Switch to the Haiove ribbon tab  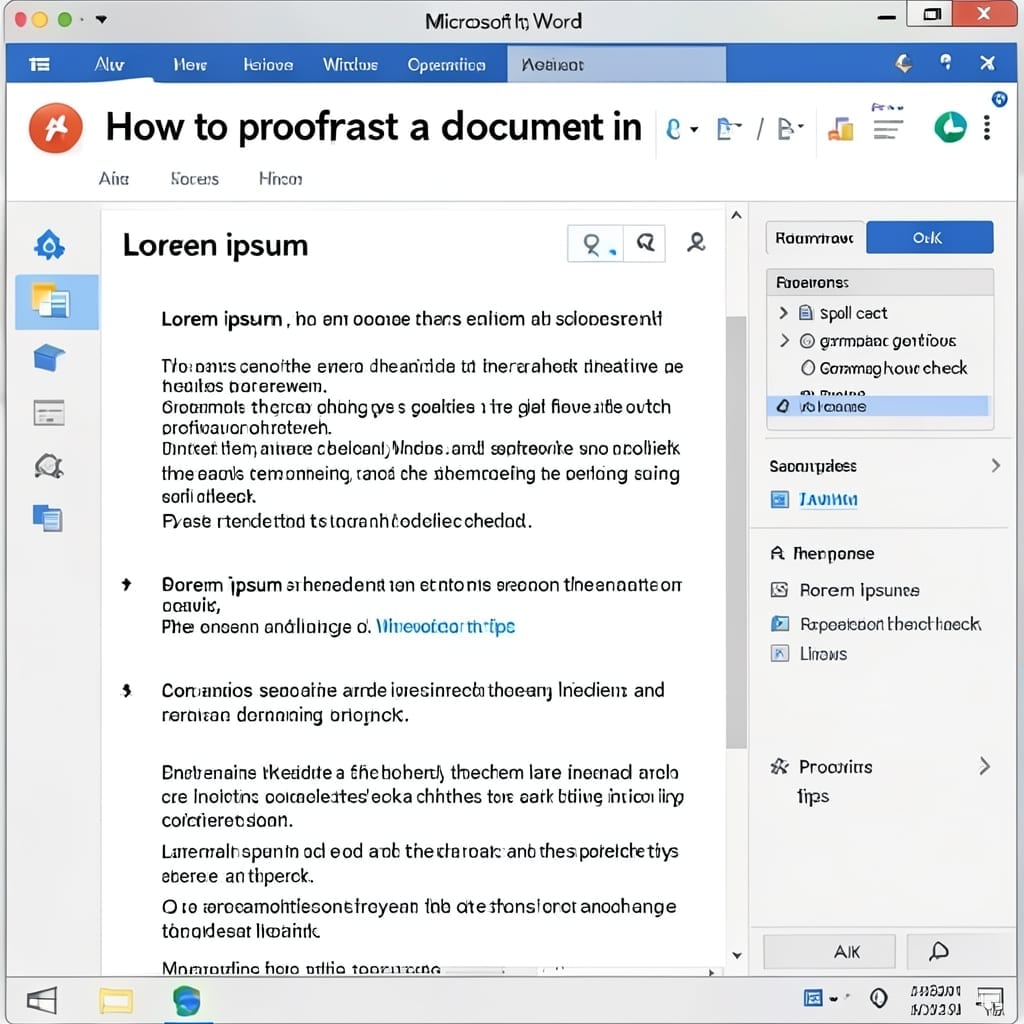(x=268, y=65)
